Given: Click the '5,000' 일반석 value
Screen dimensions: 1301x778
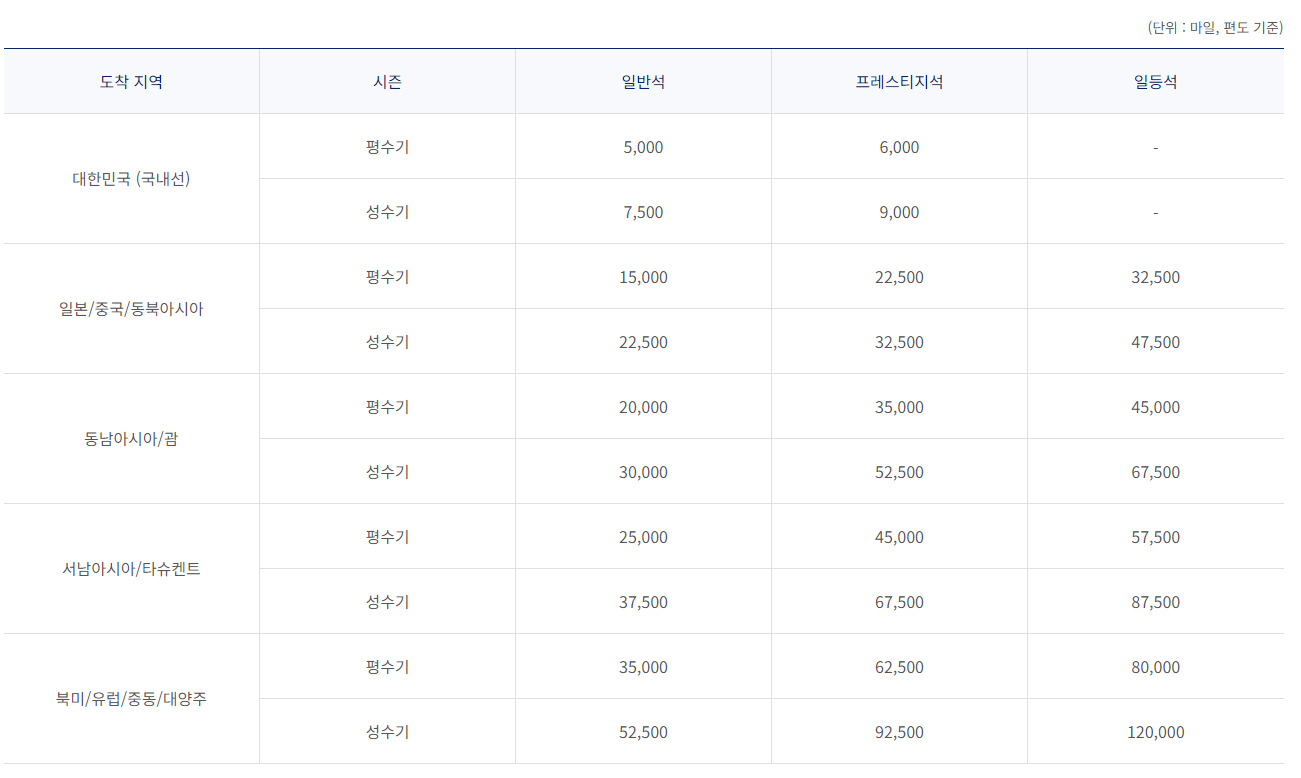Looking at the screenshot, I should coord(643,147).
